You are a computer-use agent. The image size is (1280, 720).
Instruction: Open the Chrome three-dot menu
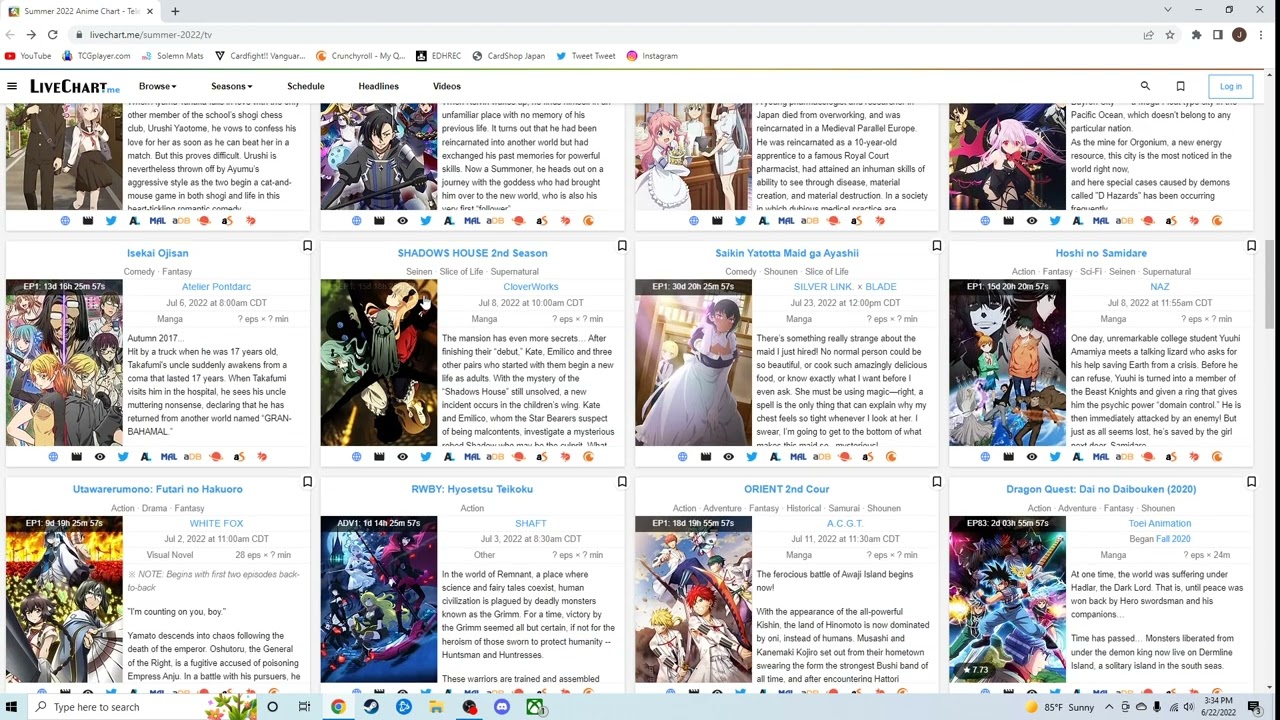click(1262, 35)
